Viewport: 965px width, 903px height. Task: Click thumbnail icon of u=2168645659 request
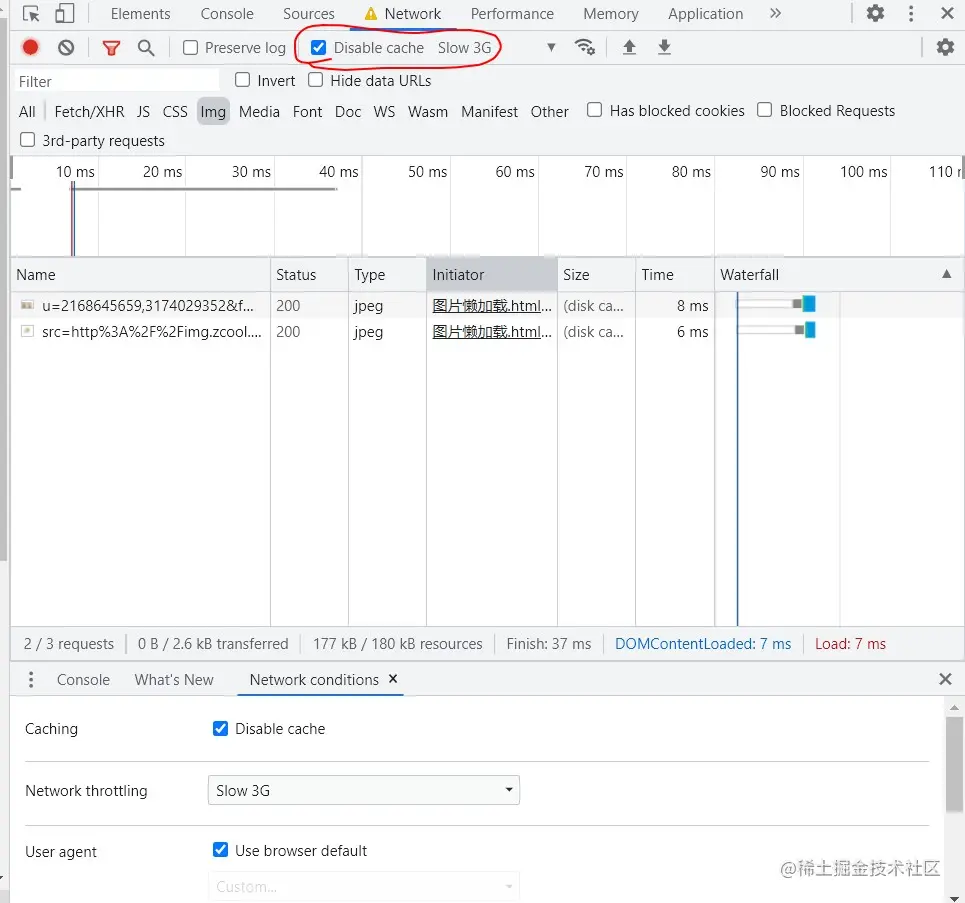(27, 305)
